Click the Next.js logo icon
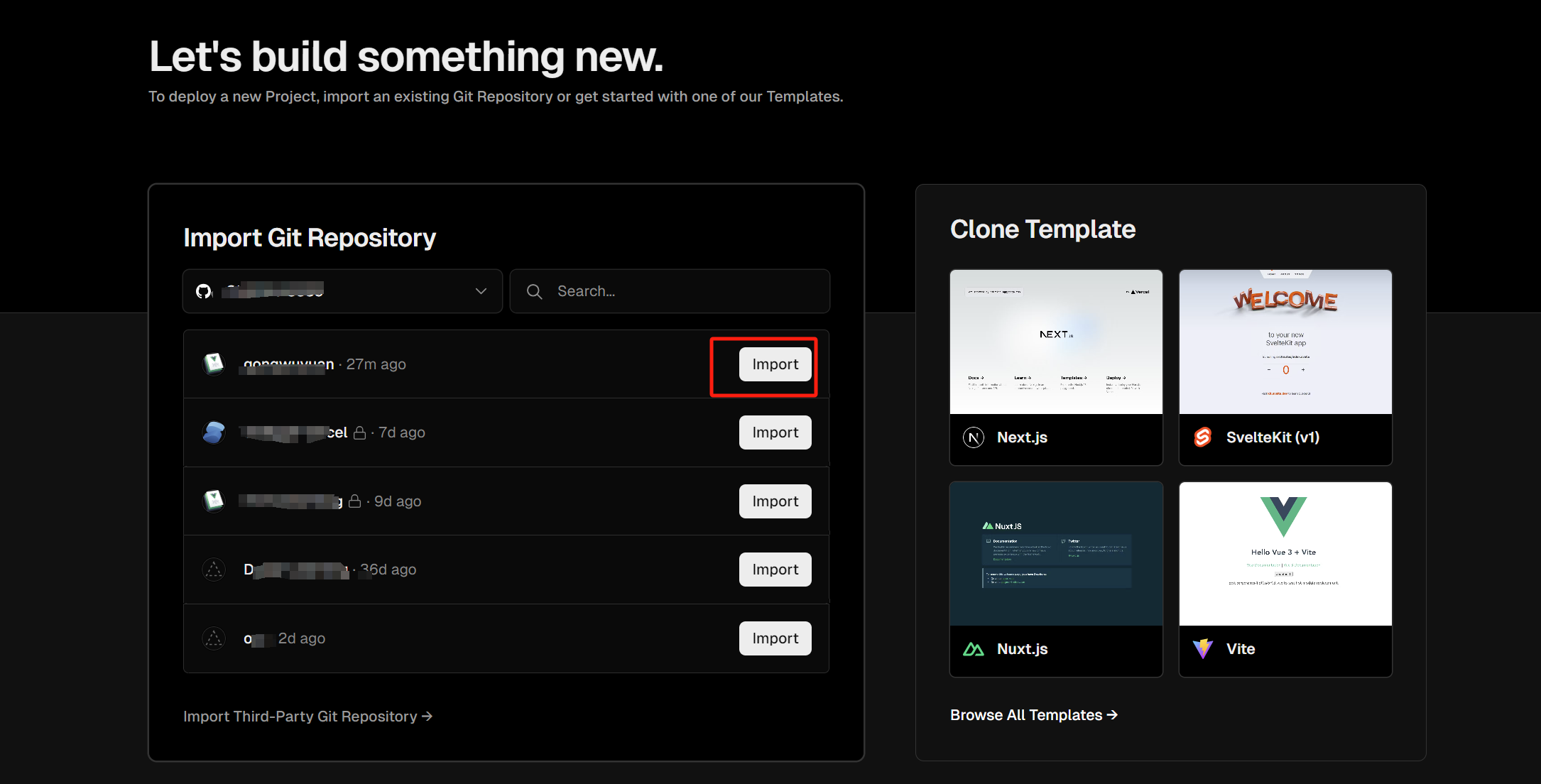The height and width of the screenshot is (784, 1541). coord(974,437)
